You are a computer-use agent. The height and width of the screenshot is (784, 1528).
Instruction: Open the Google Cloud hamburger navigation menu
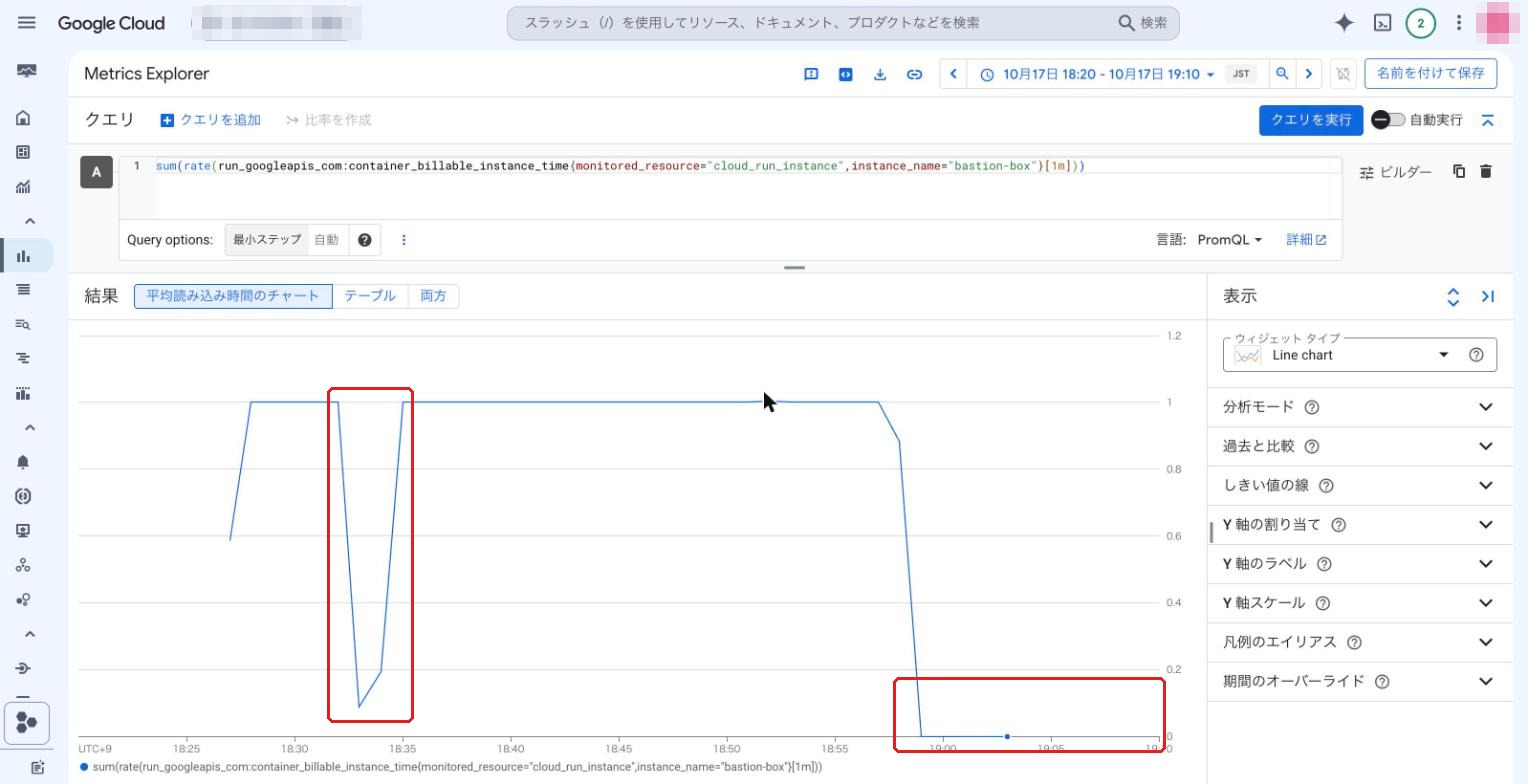(x=27, y=23)
